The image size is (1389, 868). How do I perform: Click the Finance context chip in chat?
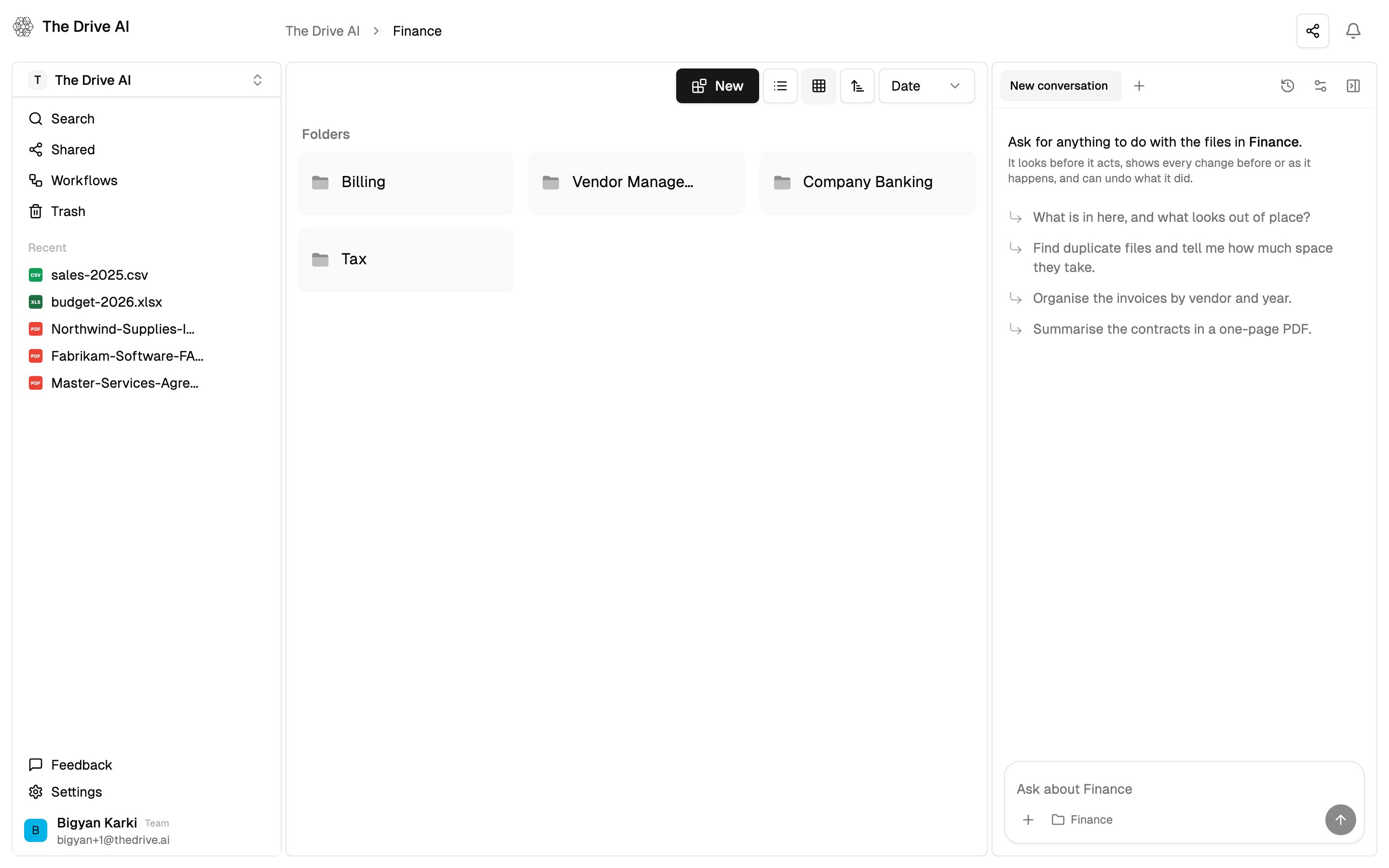(1082, 820)
